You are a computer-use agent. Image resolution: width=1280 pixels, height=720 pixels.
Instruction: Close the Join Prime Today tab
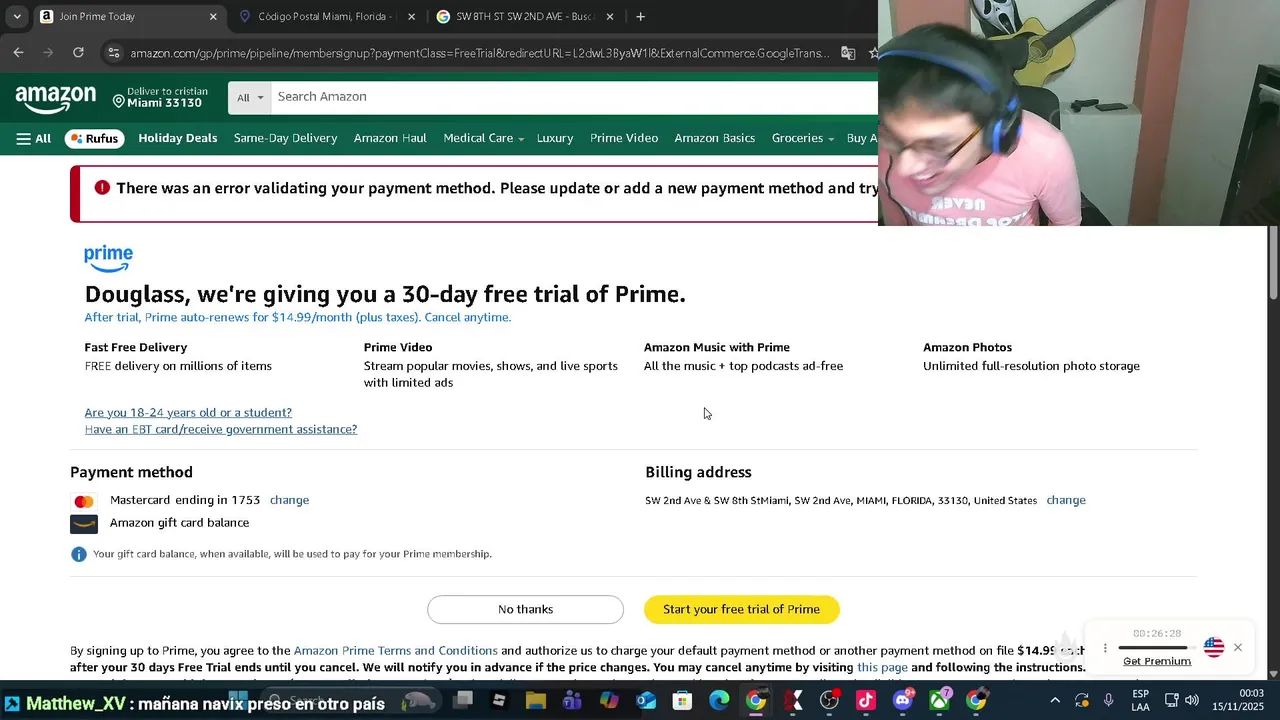point(213,17)
